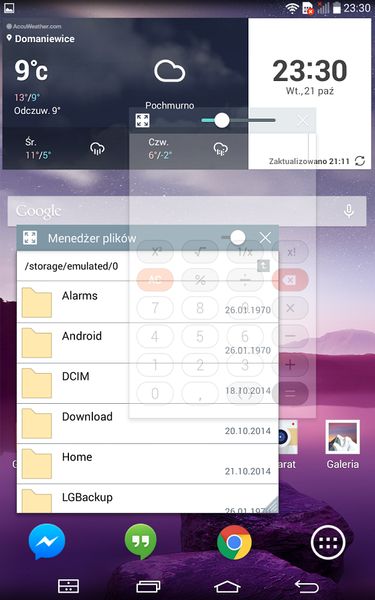The width and height of the screenshot is (375, 600).
Task: Tap the calculator plus key
Action: pyautogui.click(x=290, y=365)
